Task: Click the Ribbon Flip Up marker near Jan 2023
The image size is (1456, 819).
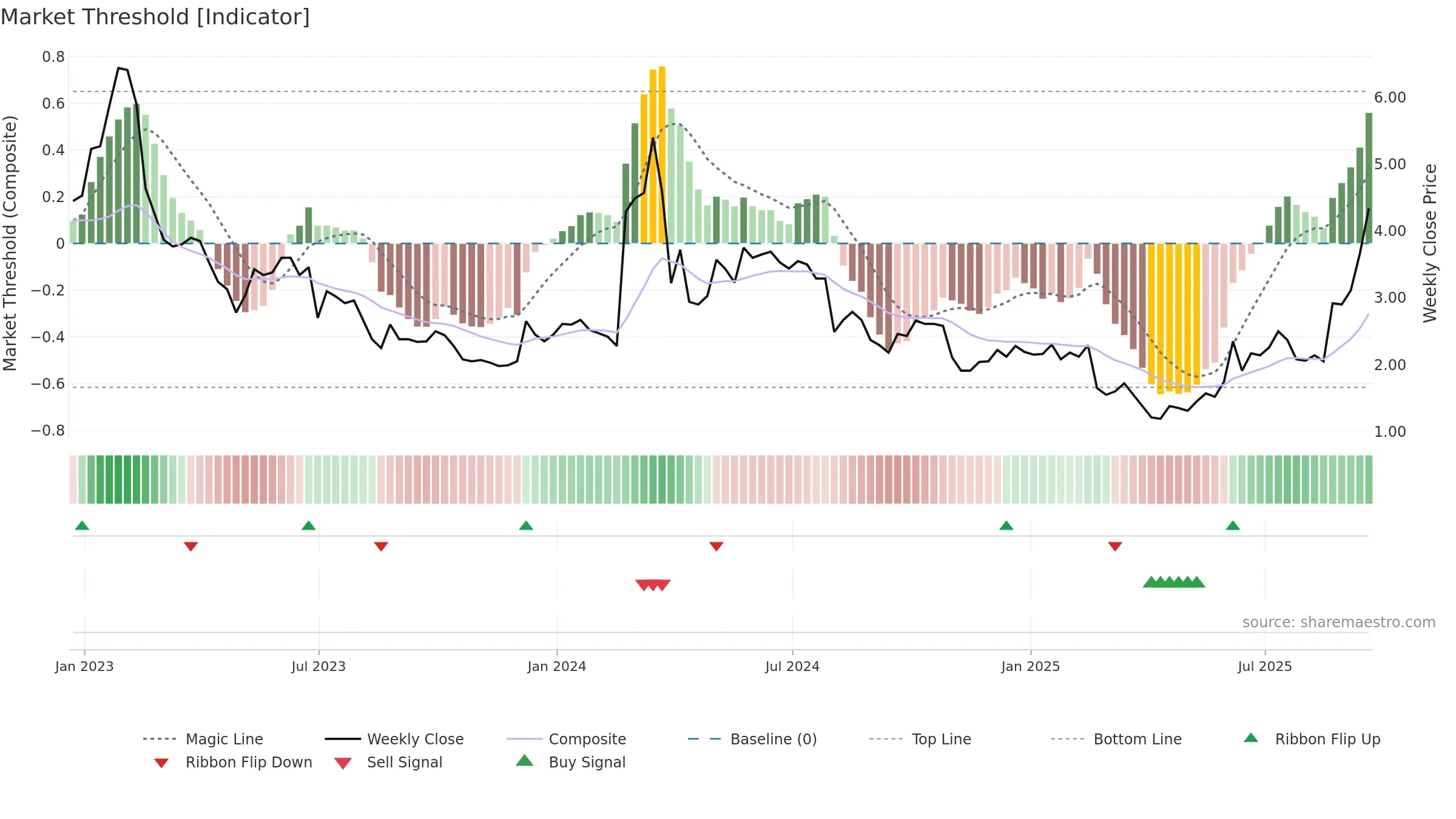Action: click(82, 525)
